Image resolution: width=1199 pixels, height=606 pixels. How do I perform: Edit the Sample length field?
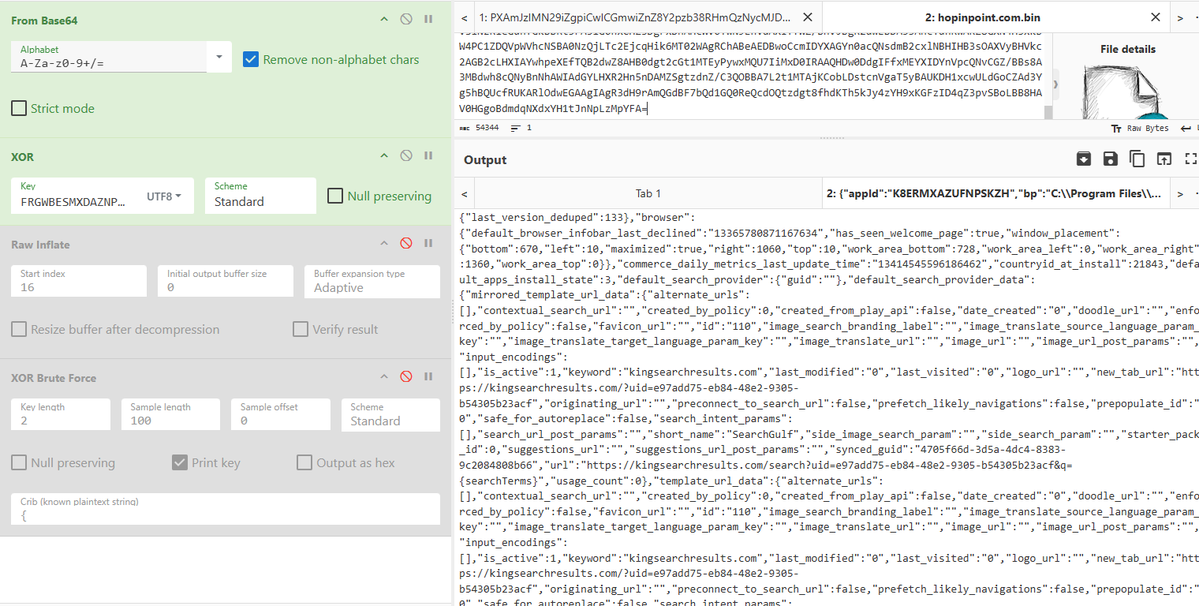pyautogui.click(x=171, y=414)
